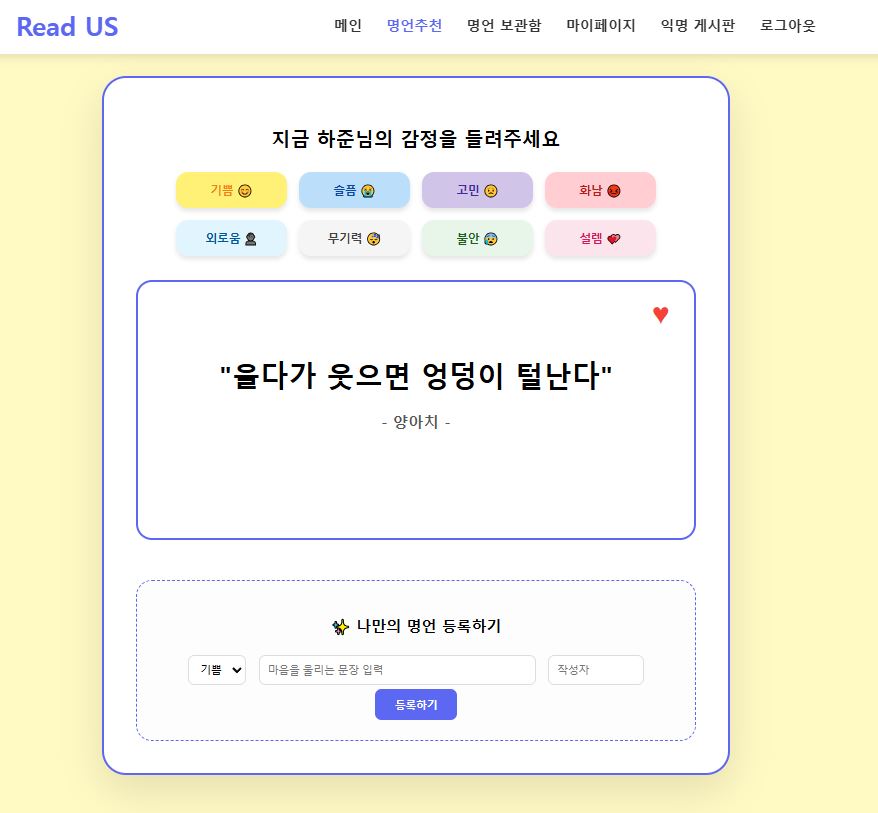Select the 설렘 emotion button
The height and width of the screenshot is (813, 878).
(600, 239)
